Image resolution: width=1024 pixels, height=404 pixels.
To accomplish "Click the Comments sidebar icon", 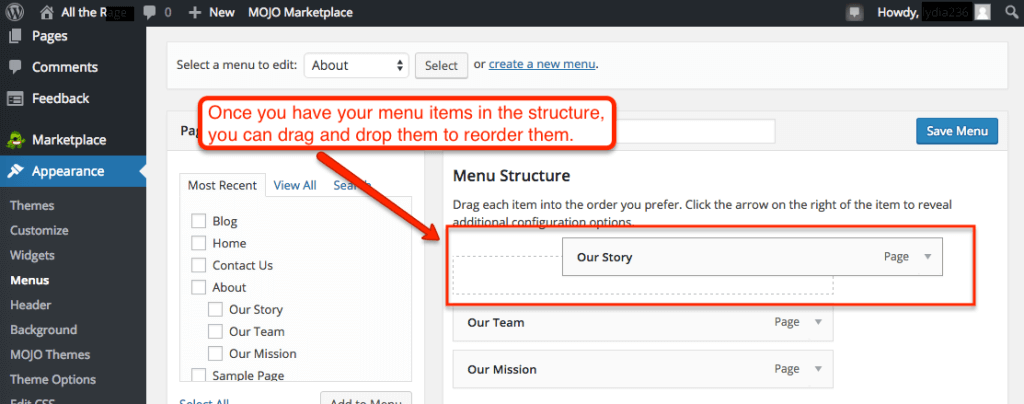I will coord(14,67).
